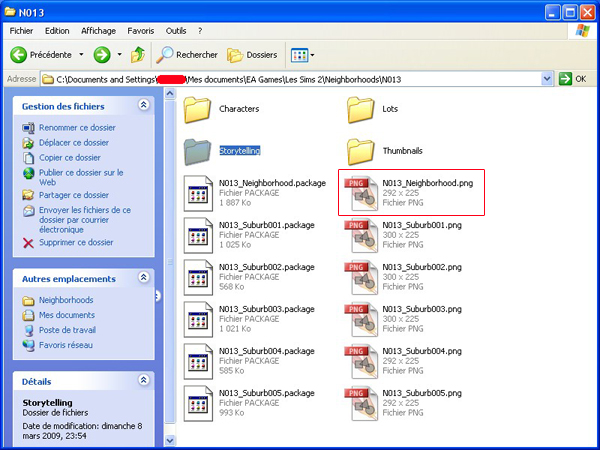Toggle the Dossiers folders pane
This screenshot has height=450, width=600.
click(252, 55)
